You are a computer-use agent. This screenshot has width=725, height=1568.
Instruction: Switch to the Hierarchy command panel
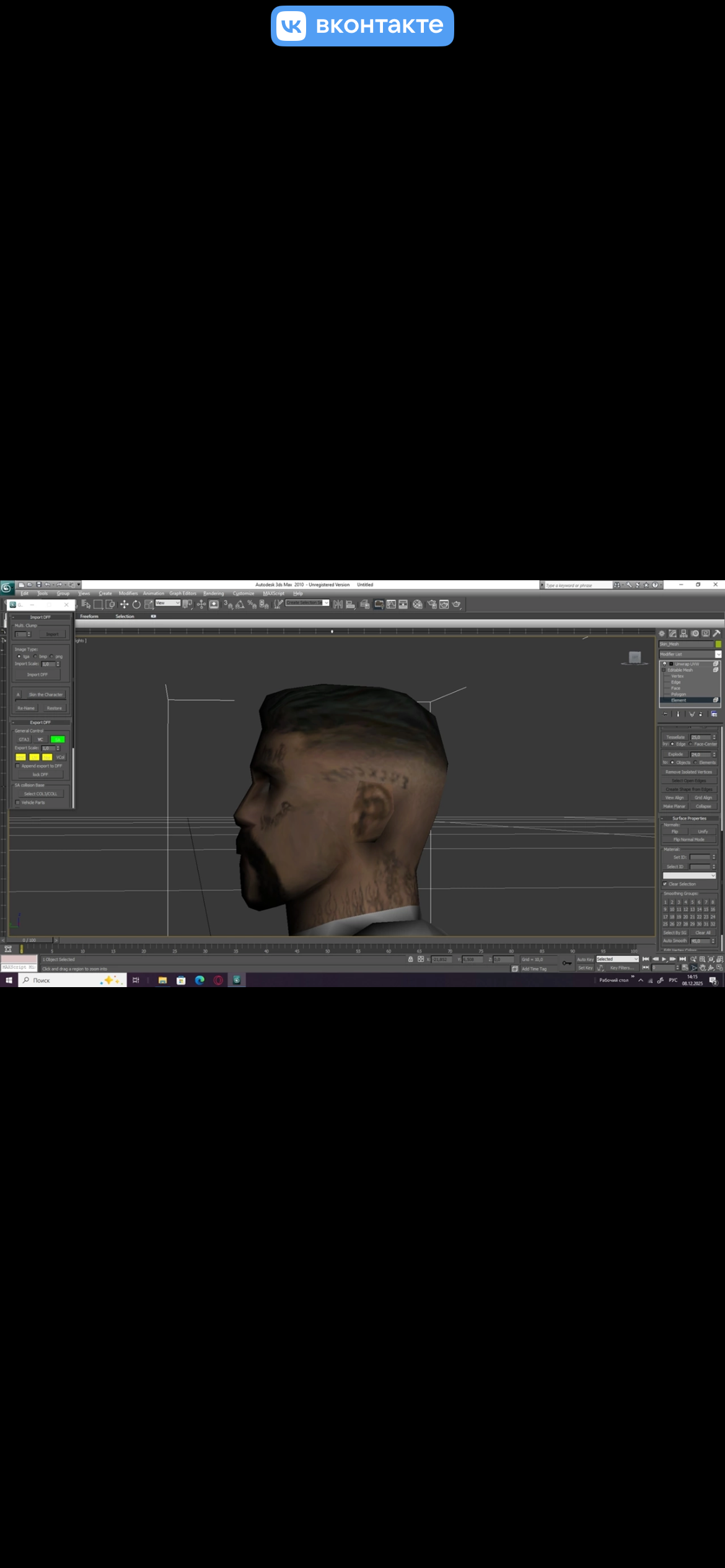(x=683, y=634)
